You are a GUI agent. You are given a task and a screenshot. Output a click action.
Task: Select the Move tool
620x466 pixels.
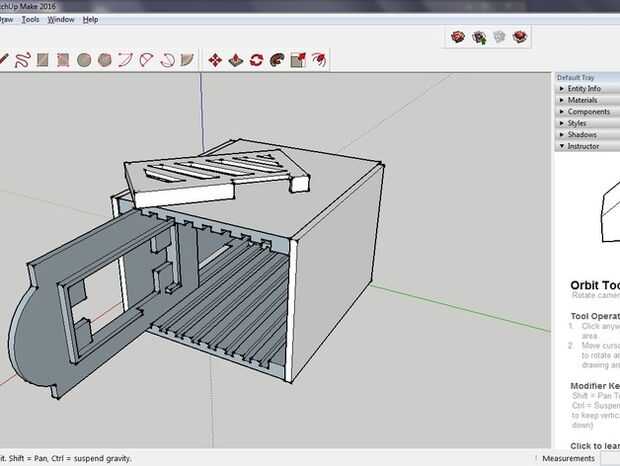point(215,60)
